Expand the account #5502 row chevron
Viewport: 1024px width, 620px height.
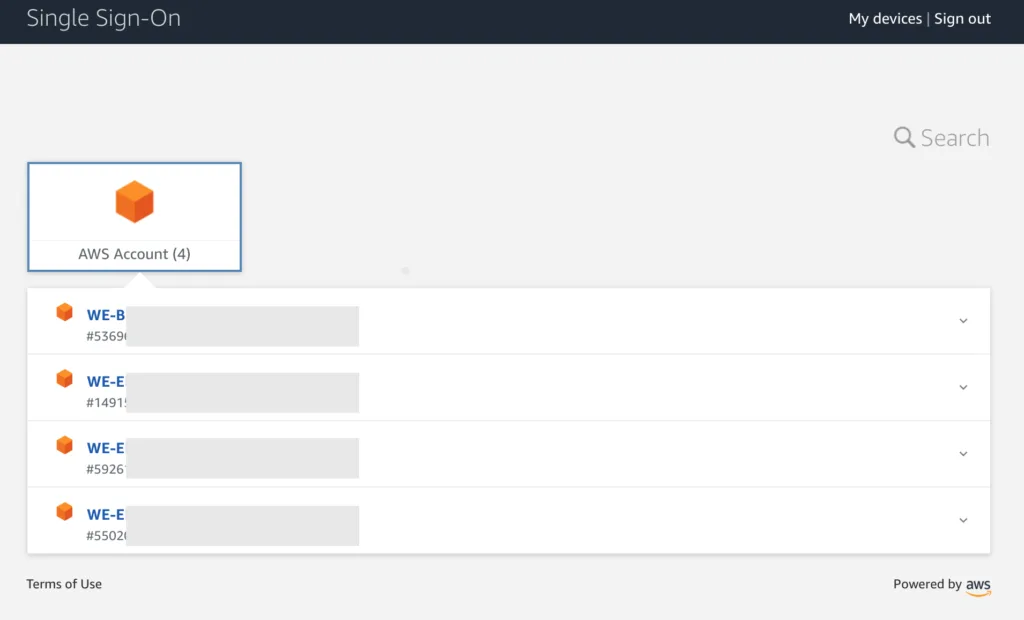pos(963,521)
